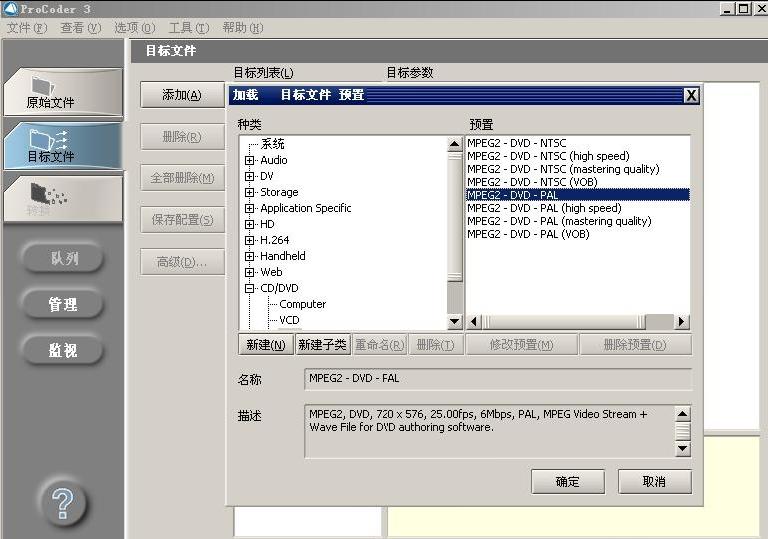Click the 全部删除(M) button
Image resolution: width=768 pixels, height=539 pixels.
point(182,177)
